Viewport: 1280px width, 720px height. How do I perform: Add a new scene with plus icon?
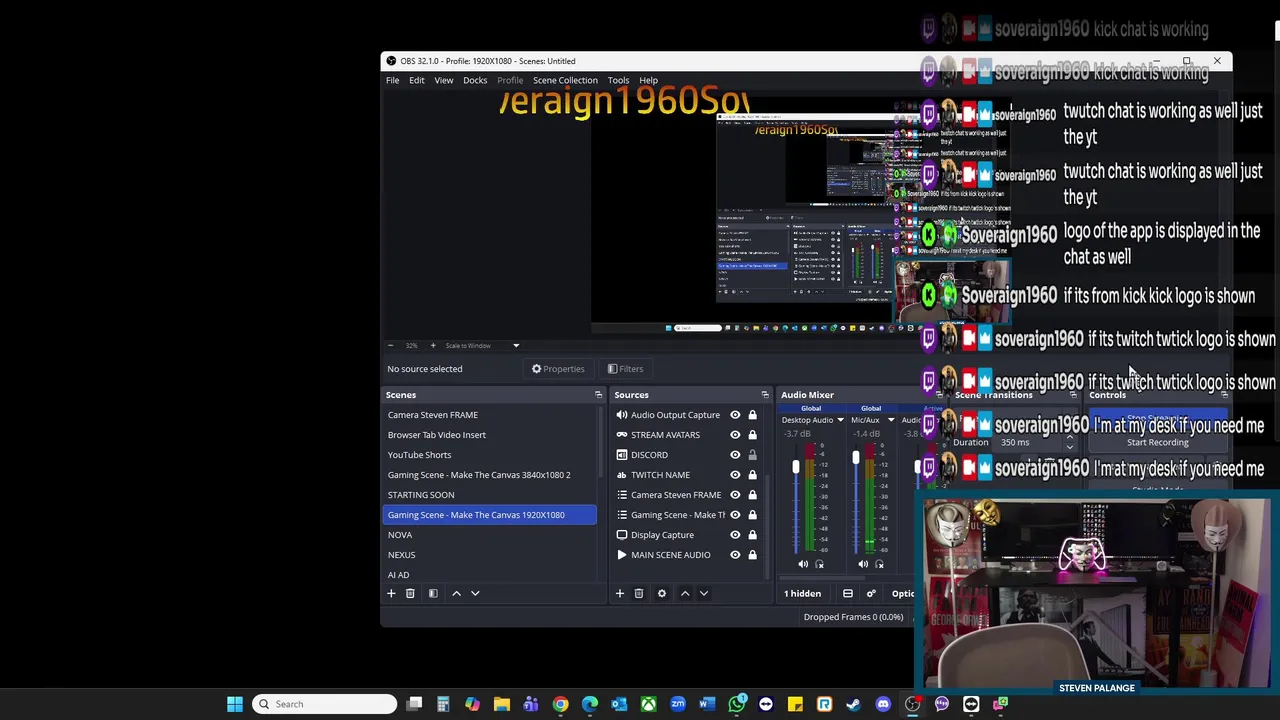(x=391, y=594)
